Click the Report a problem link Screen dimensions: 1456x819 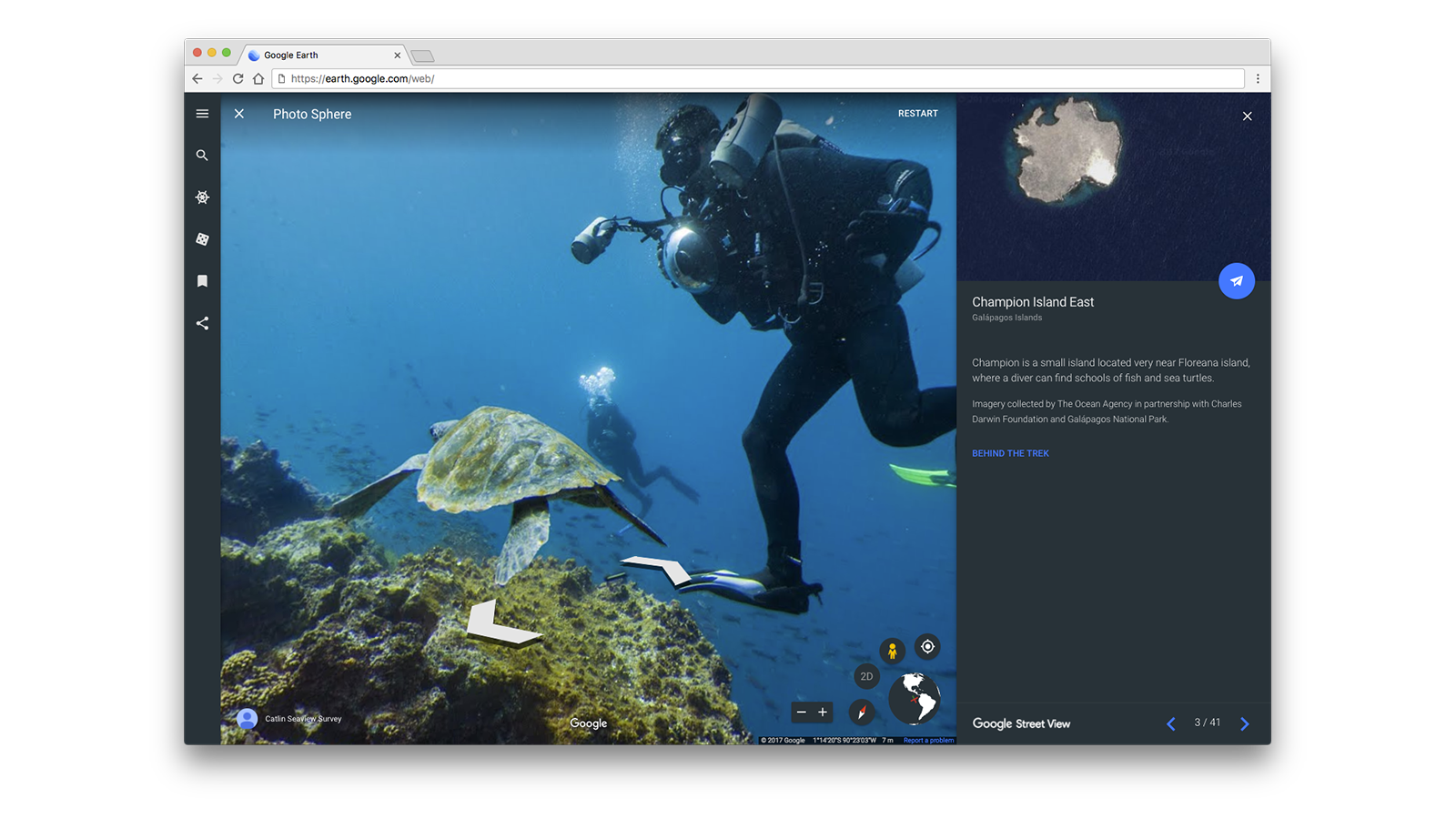coord(928,741)
